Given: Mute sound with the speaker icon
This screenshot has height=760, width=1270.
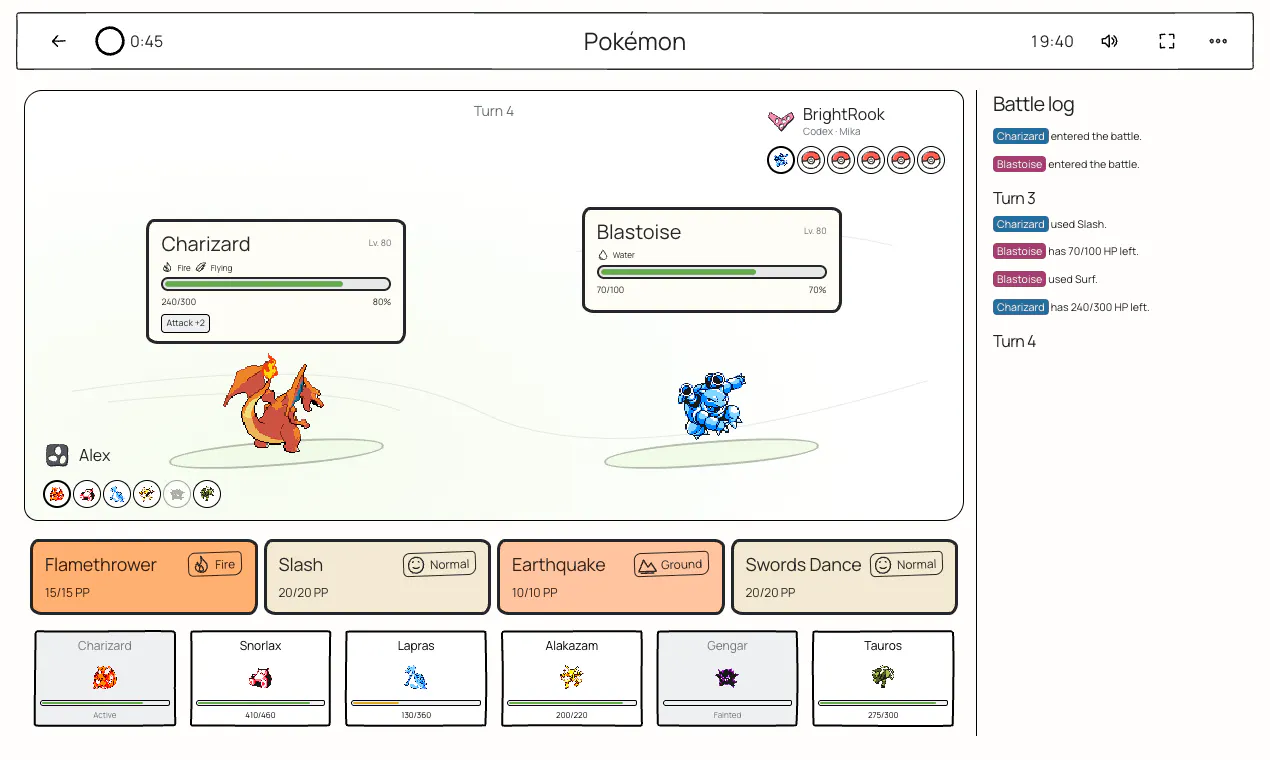Looking at the screenshot, I should (x=1109, y=41).
